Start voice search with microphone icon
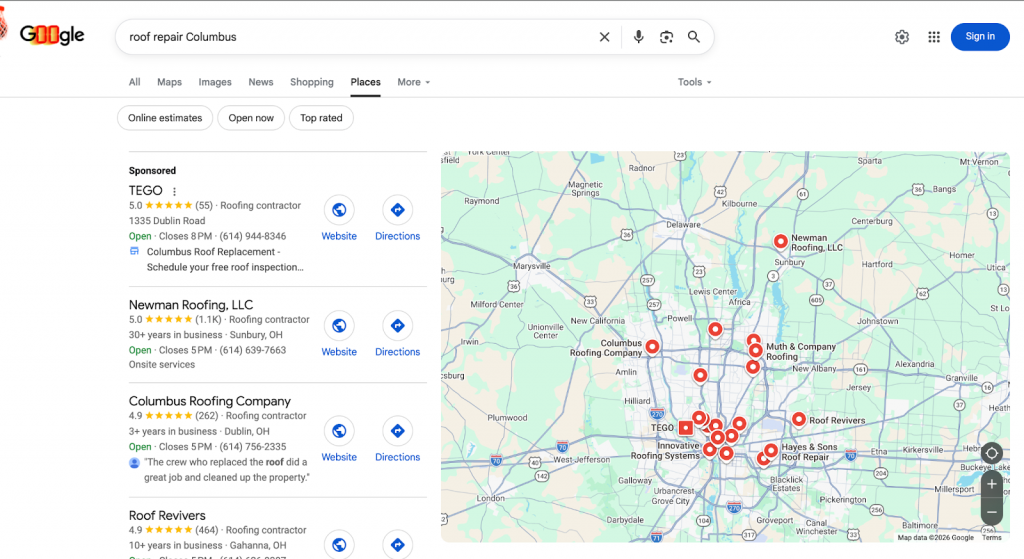Screen dimensions: 1024x559 [638, 37]
